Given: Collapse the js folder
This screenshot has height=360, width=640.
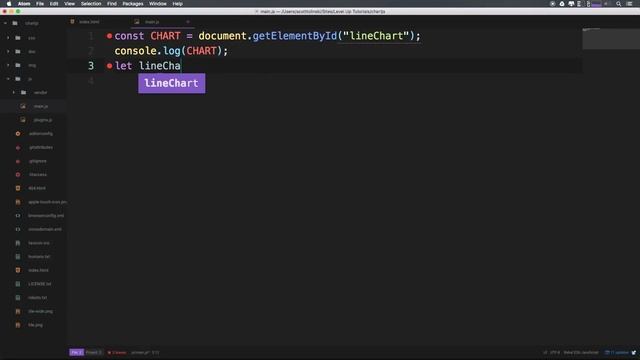Looking at the screenshot, I should click(x=8, y=79).
